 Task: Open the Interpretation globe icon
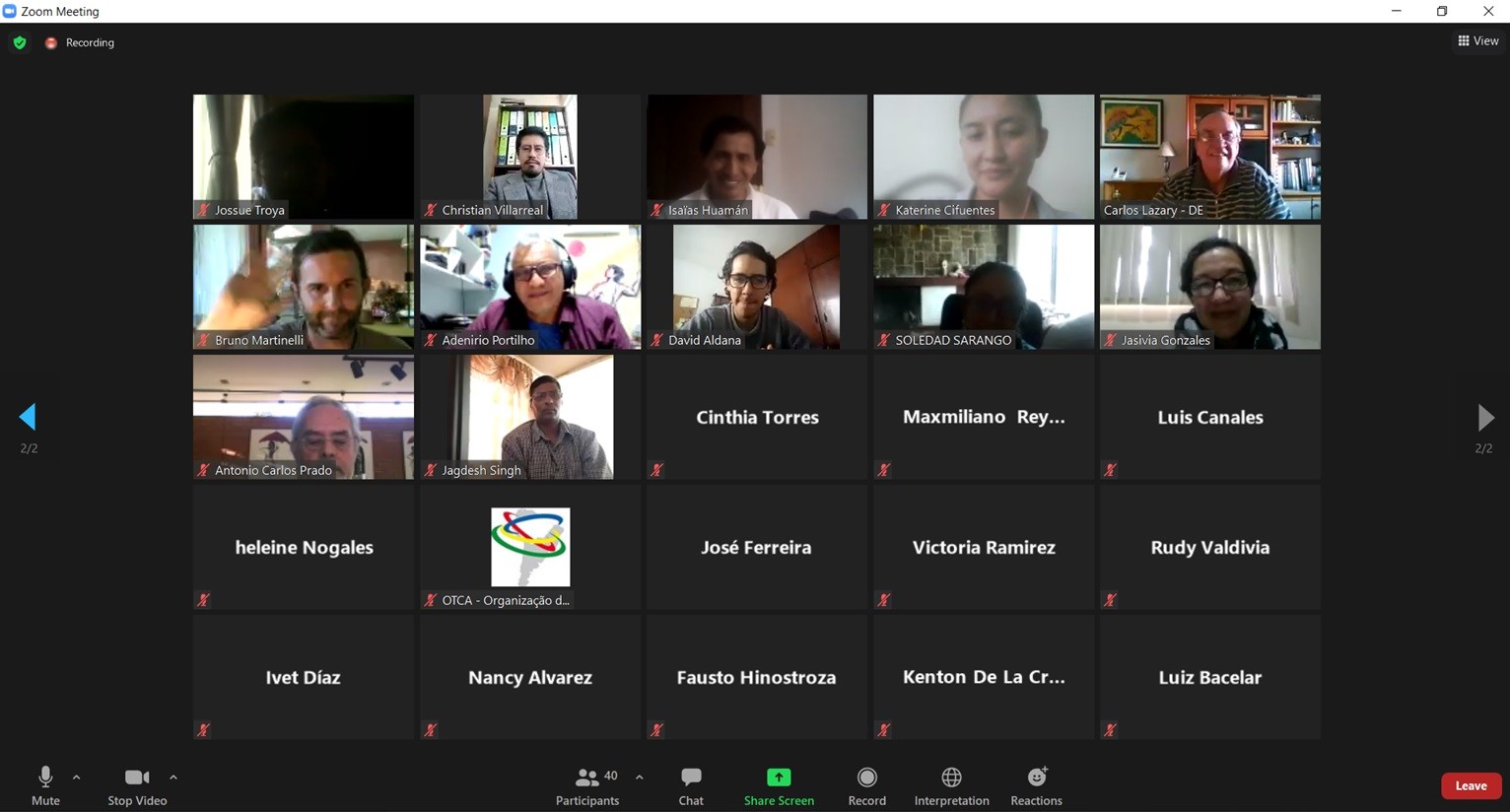pos(951,778)
